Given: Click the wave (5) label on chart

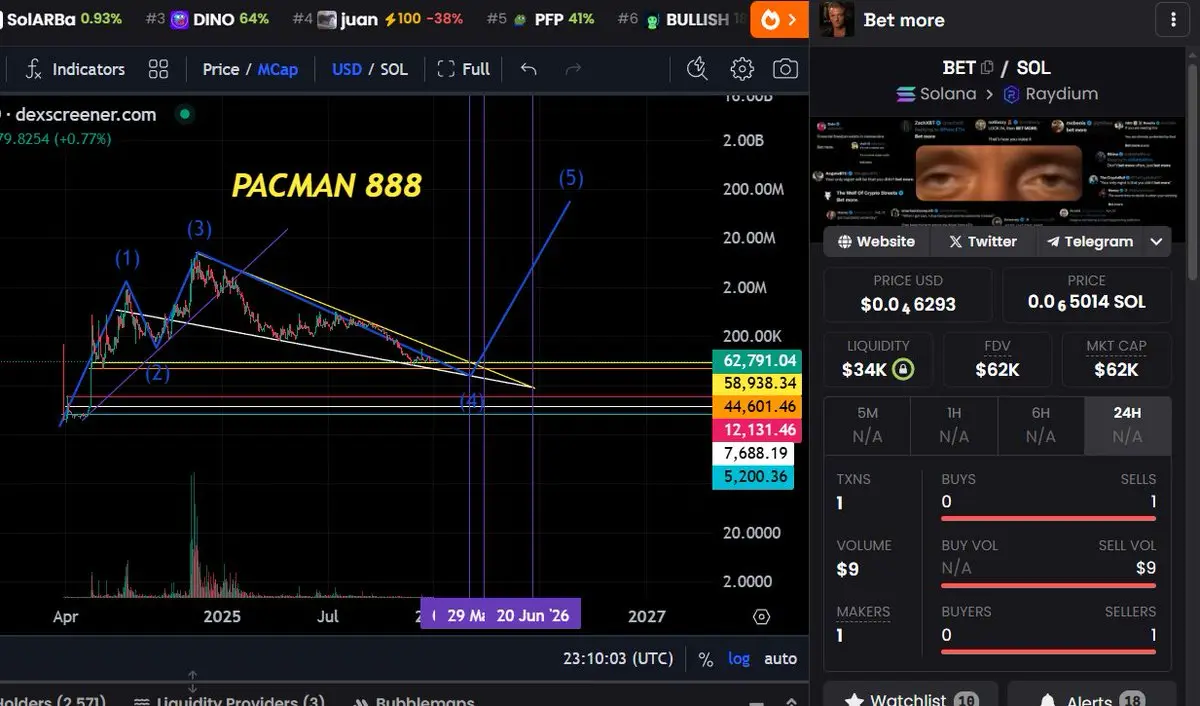Looking at the screenshot, I should pos(571,179).
